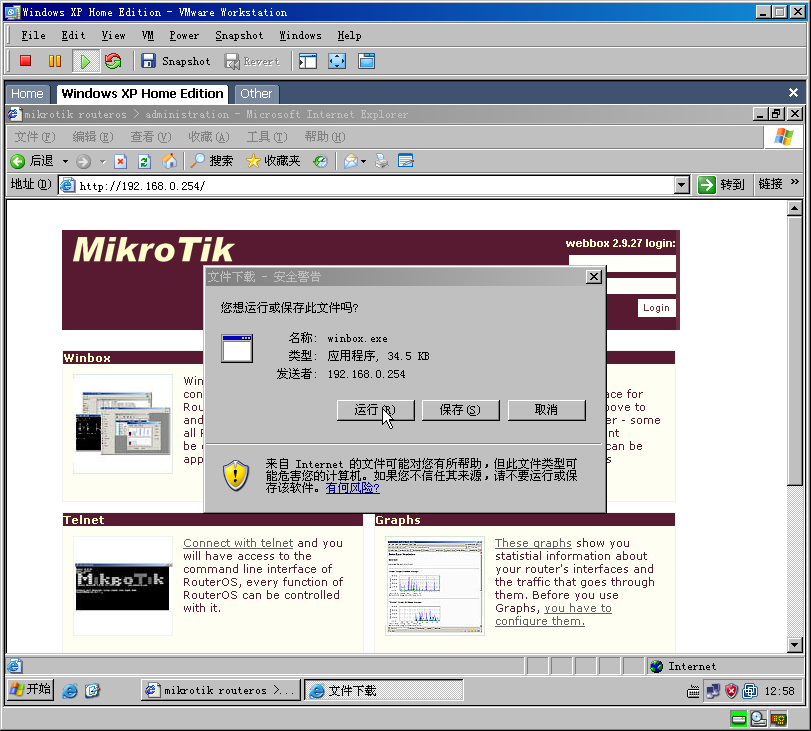
Task: Switch to the Other tab
Action: pyautogui.click(x=256, y=94)
